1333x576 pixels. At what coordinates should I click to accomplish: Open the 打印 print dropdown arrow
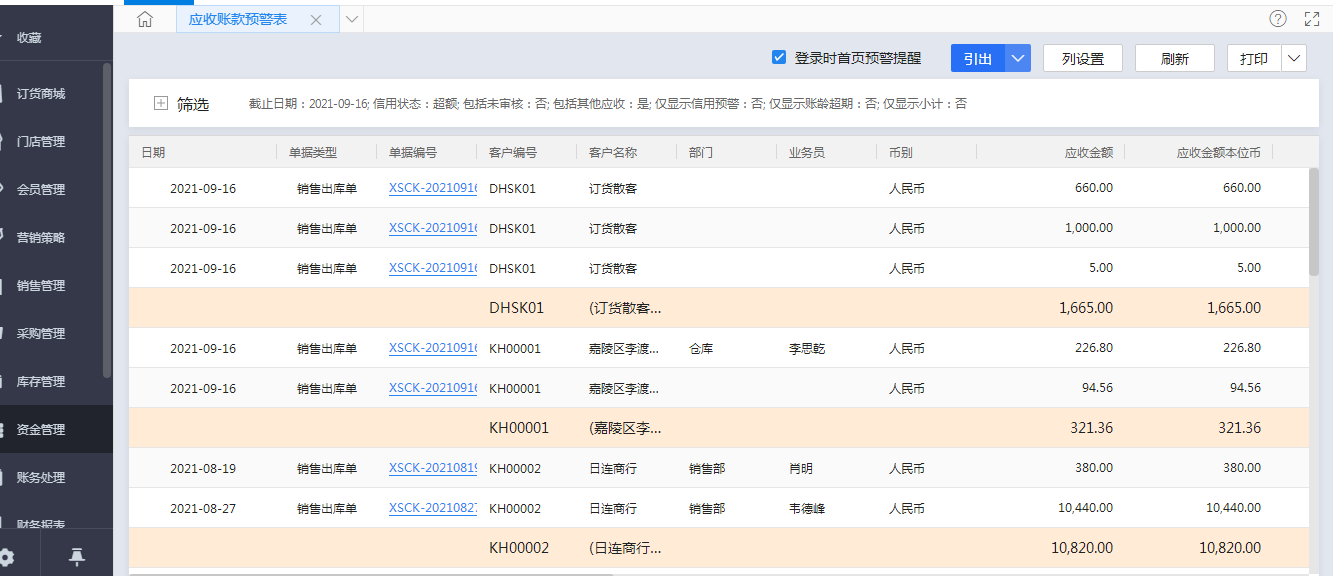click(1294, 59)
